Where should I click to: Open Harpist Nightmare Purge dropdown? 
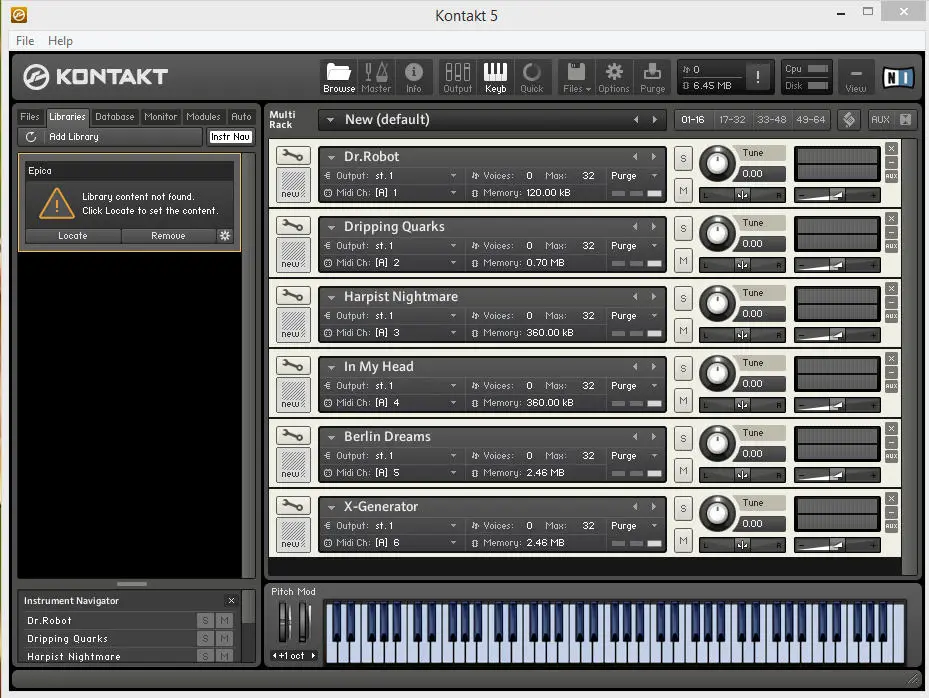[654, 316]
